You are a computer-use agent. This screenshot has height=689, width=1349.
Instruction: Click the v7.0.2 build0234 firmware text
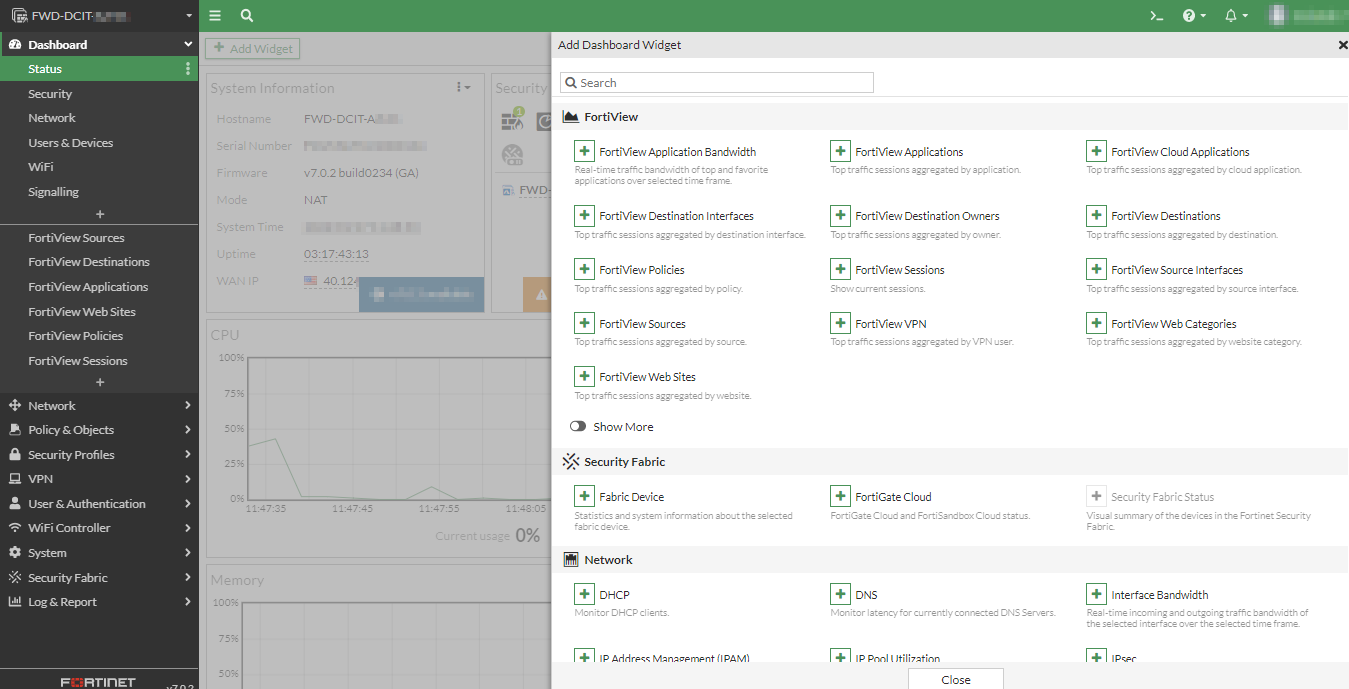(x=361, y=172)
